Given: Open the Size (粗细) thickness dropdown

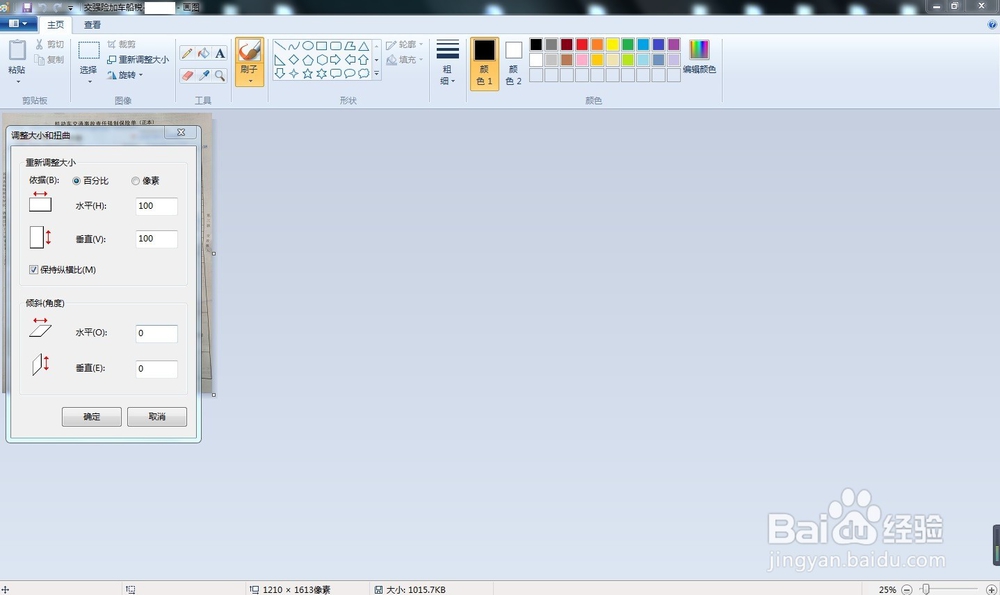Looking at the screenshot, I should coord(447,62).
